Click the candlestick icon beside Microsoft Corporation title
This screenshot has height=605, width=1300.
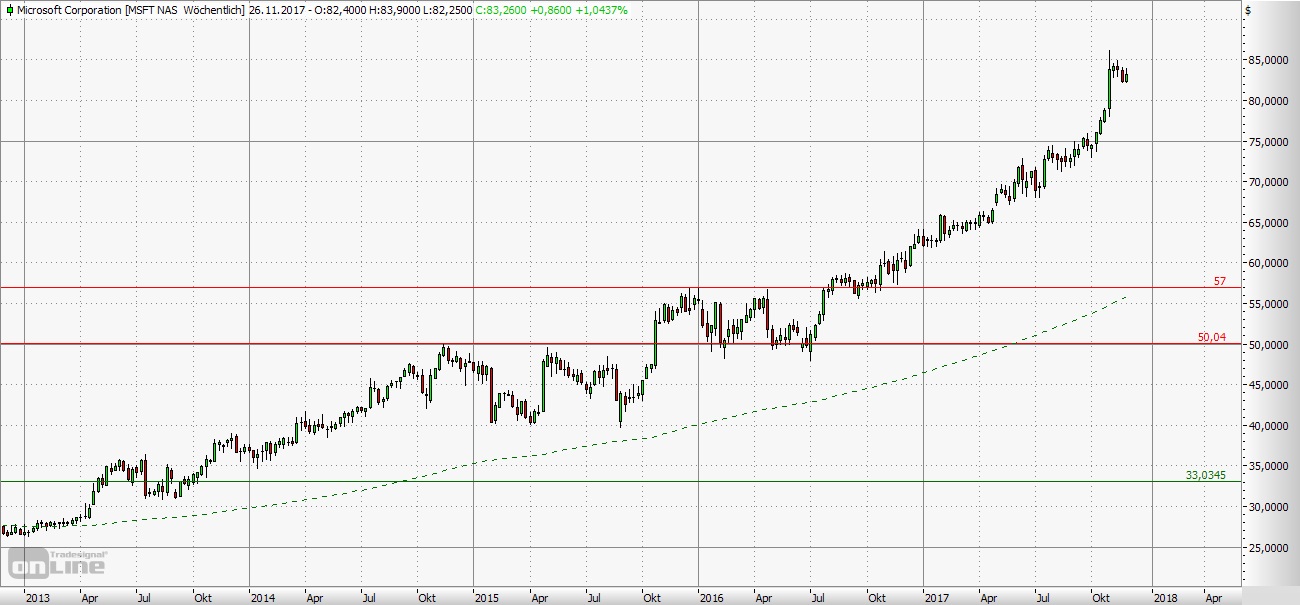tap(8, 9)
